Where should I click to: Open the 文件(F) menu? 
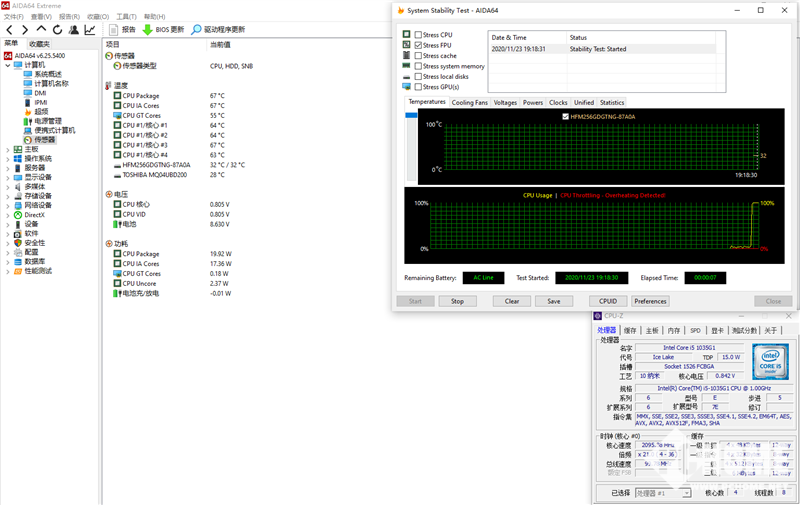(x=14, y=17)
